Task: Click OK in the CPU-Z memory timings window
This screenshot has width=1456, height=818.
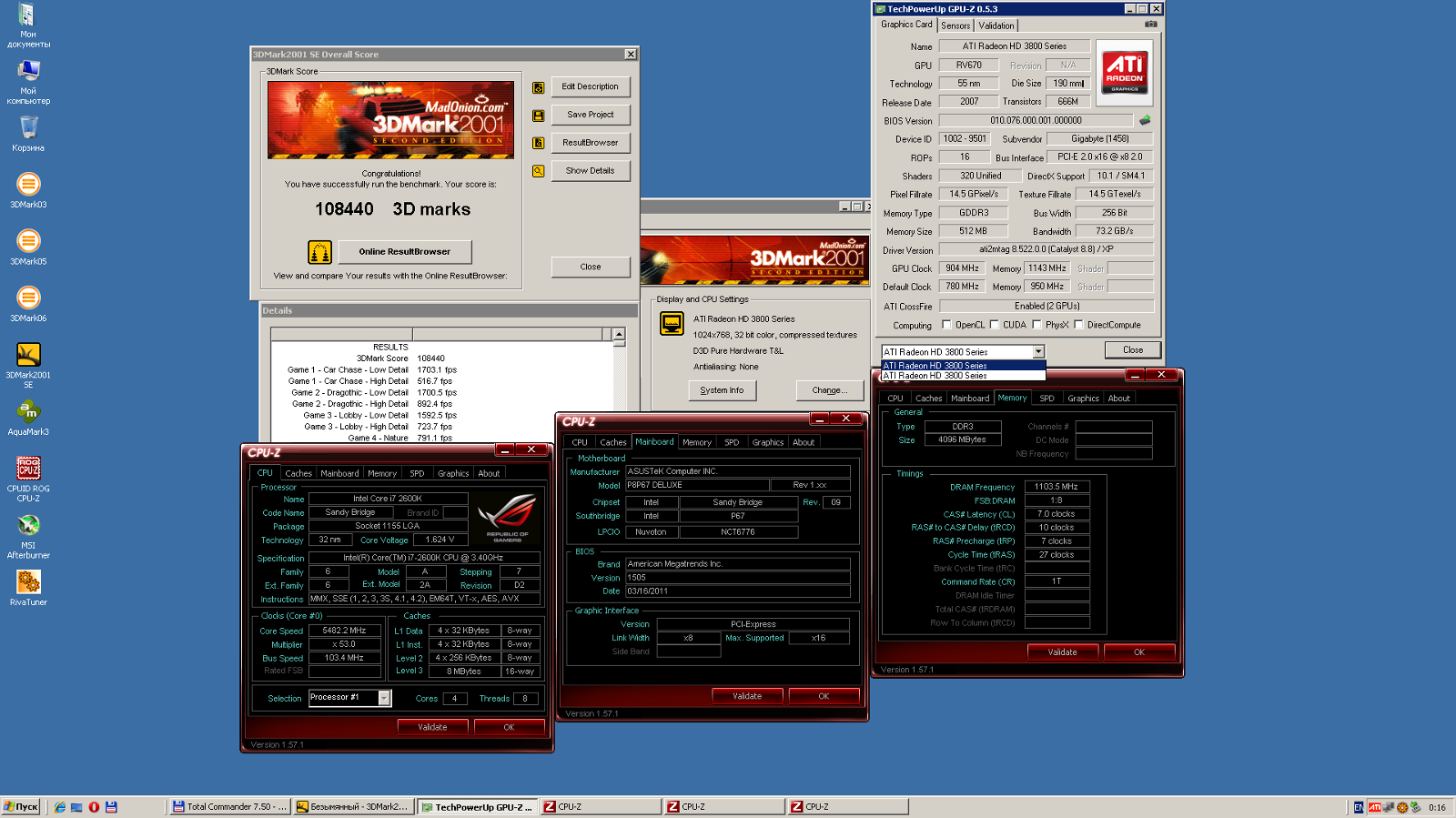Action: [x=1139, y=652]
